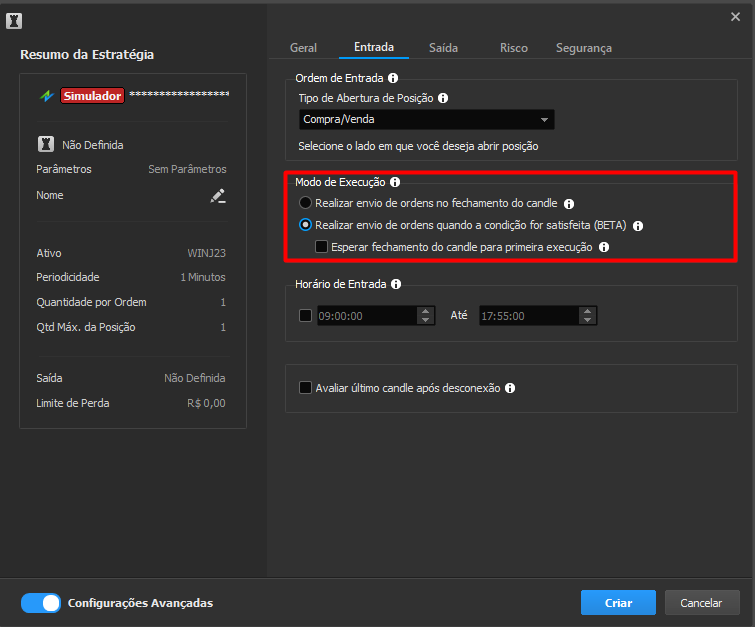Decrease the 09:00:00 start time

pos(425,320)
